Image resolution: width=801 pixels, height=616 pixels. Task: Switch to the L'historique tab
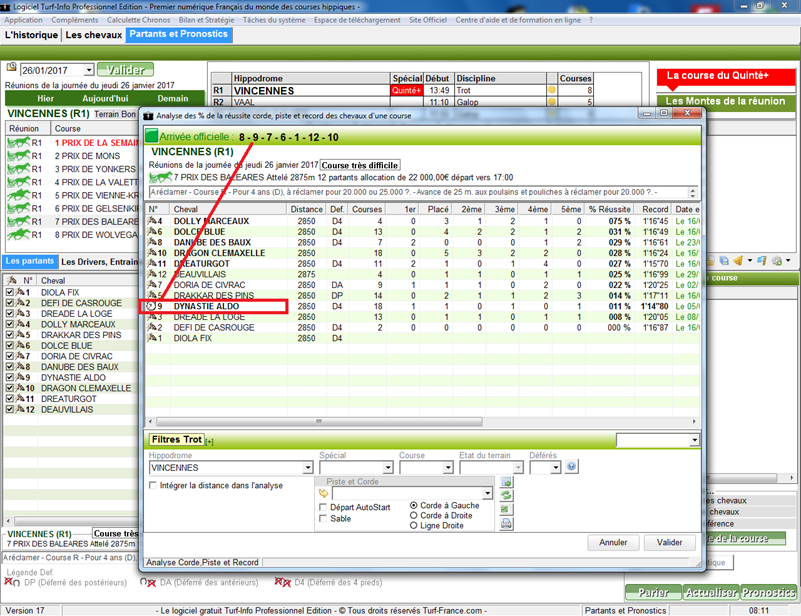(31, 35)
